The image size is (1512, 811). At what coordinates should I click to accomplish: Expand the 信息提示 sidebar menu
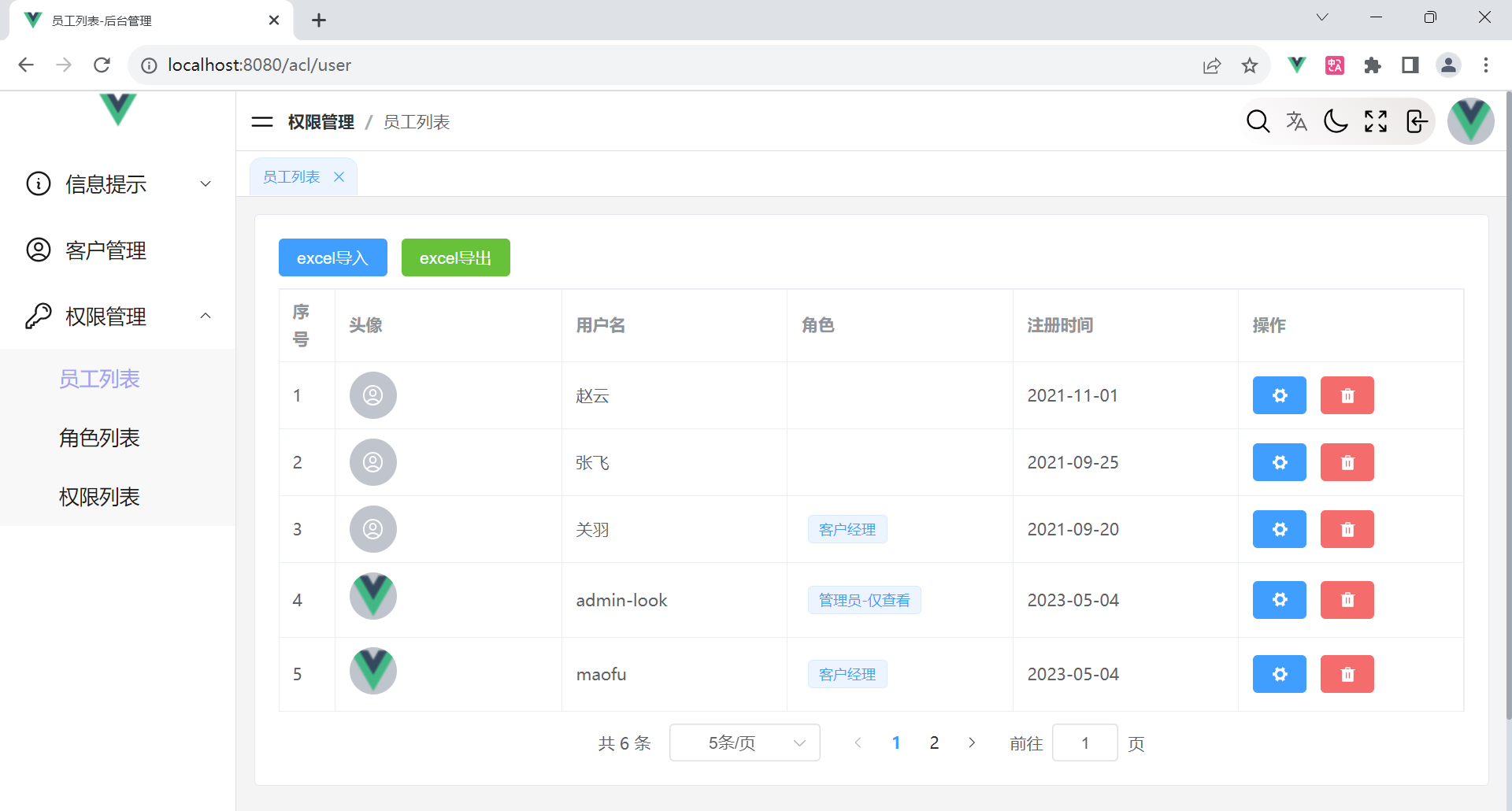pos(118,183)
